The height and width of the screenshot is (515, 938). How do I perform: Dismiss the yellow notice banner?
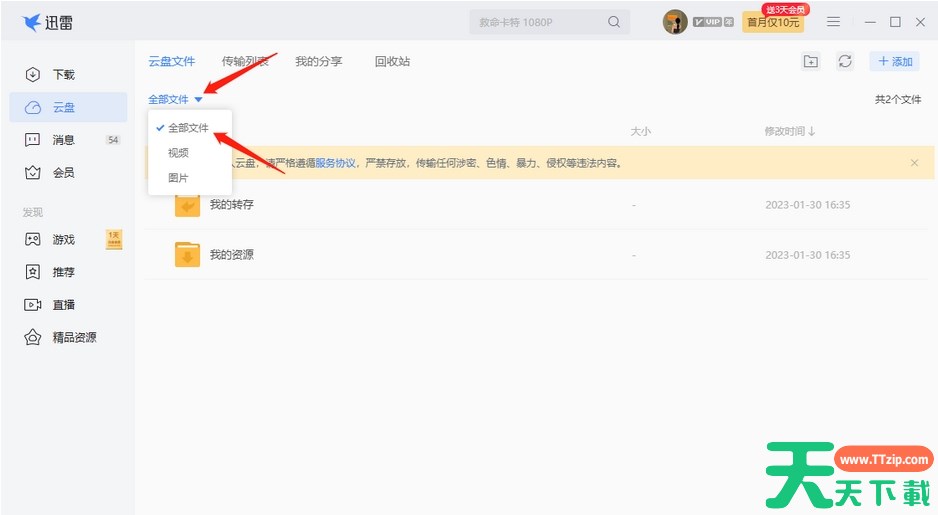(914, 163)
